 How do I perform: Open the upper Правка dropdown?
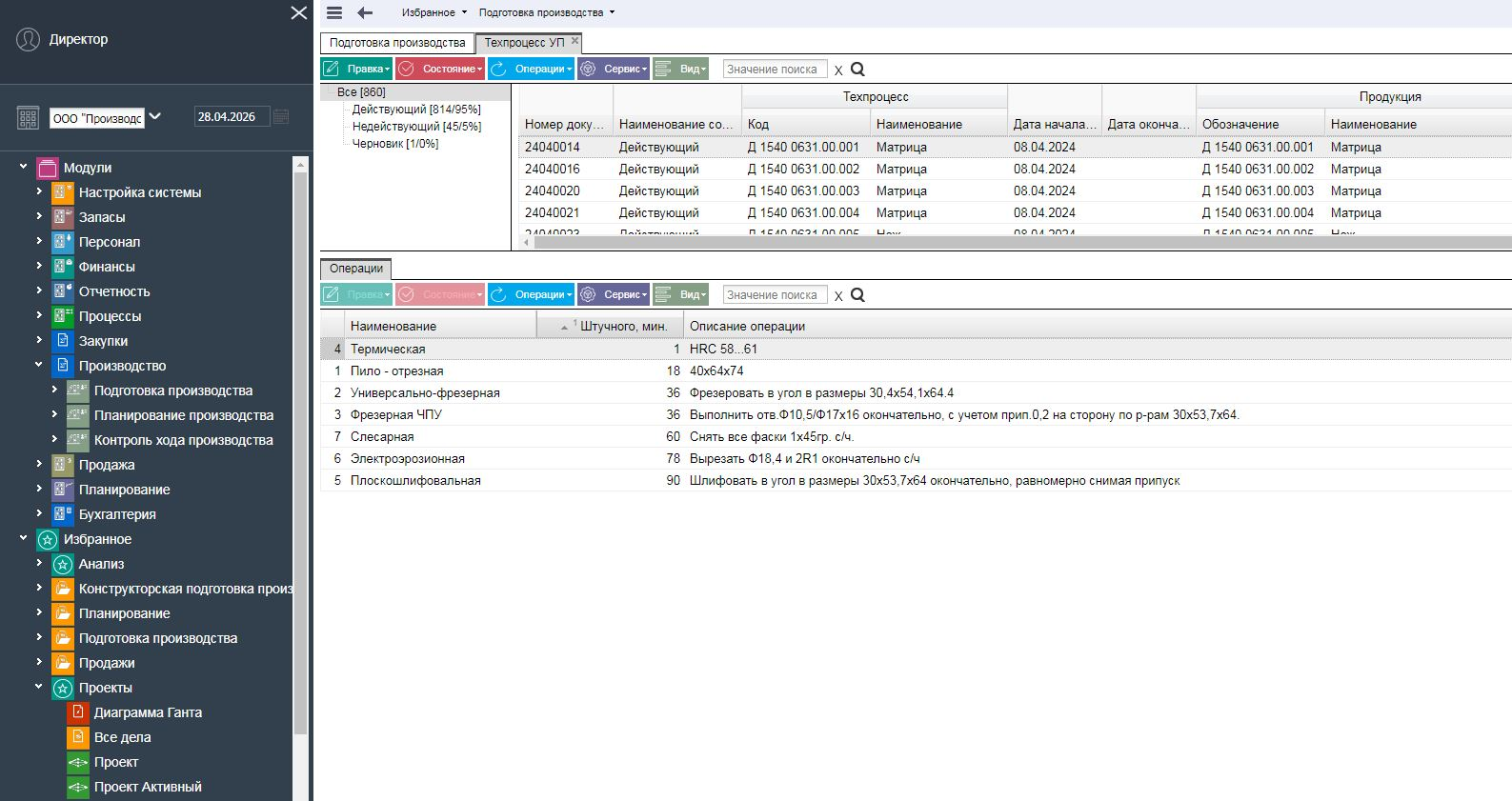click(356, 69)
